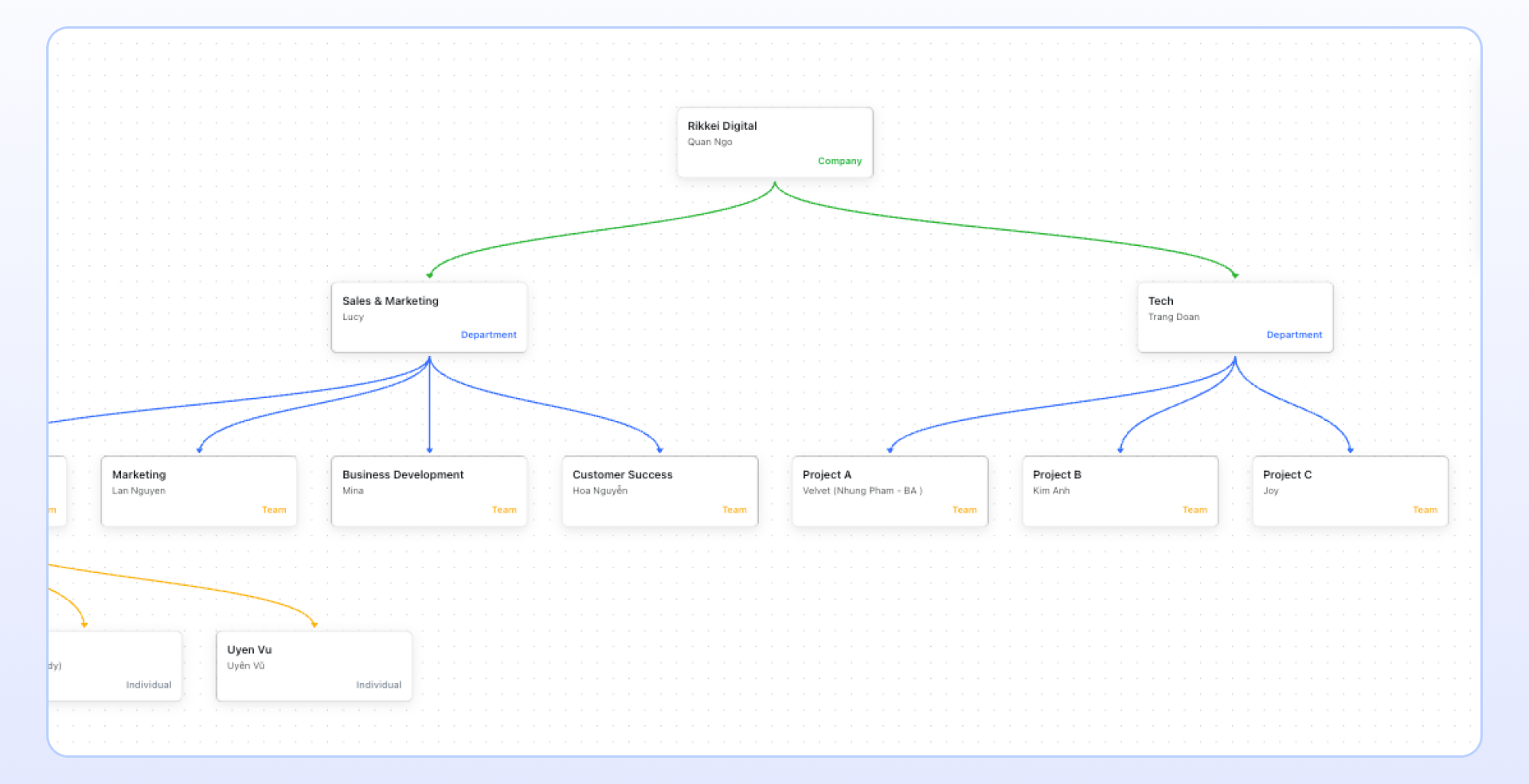Select the "Sales & Marketing" node title
1529x784 pixels.
pos(390,301)
